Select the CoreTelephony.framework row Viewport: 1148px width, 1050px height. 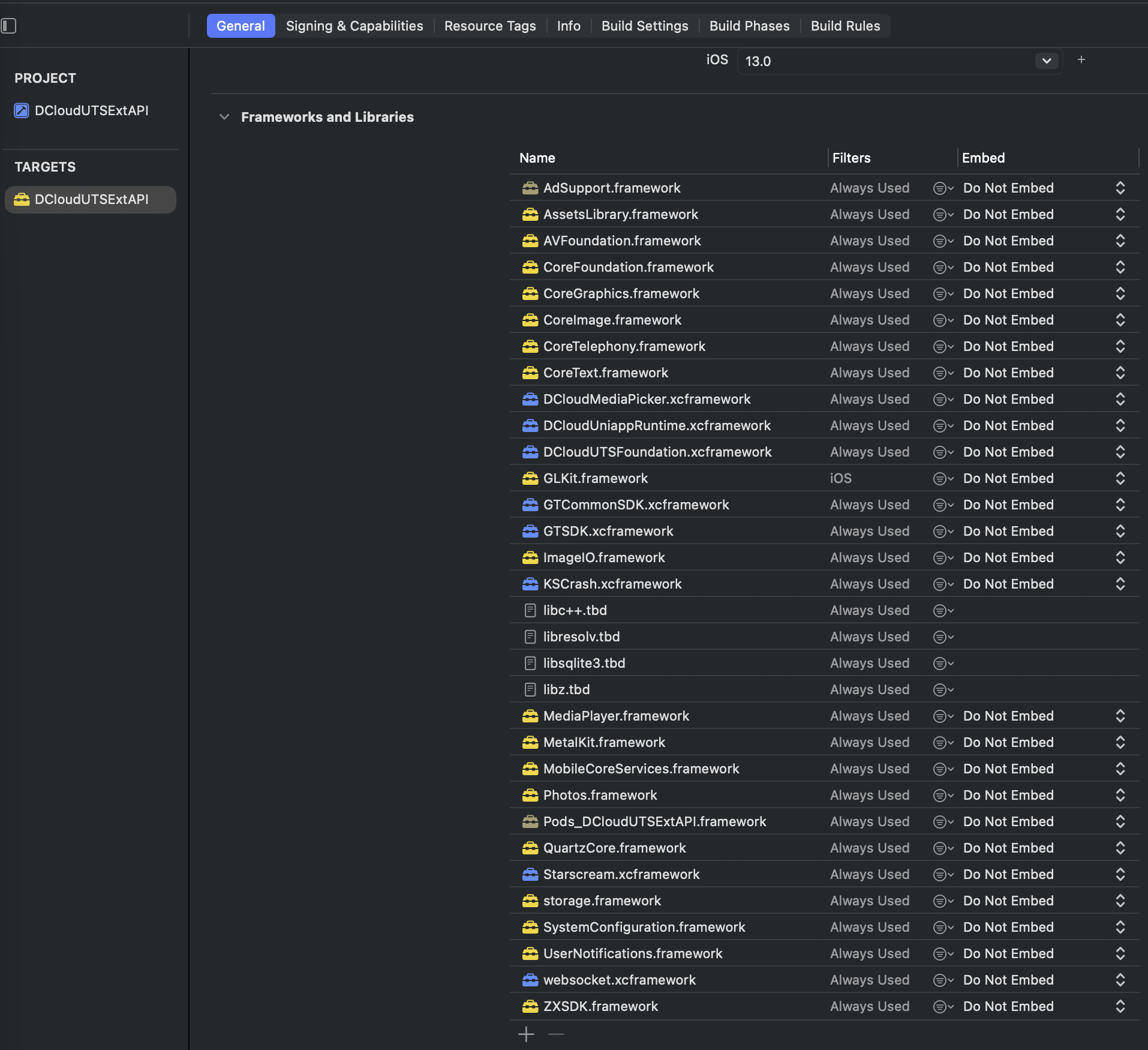825,346
